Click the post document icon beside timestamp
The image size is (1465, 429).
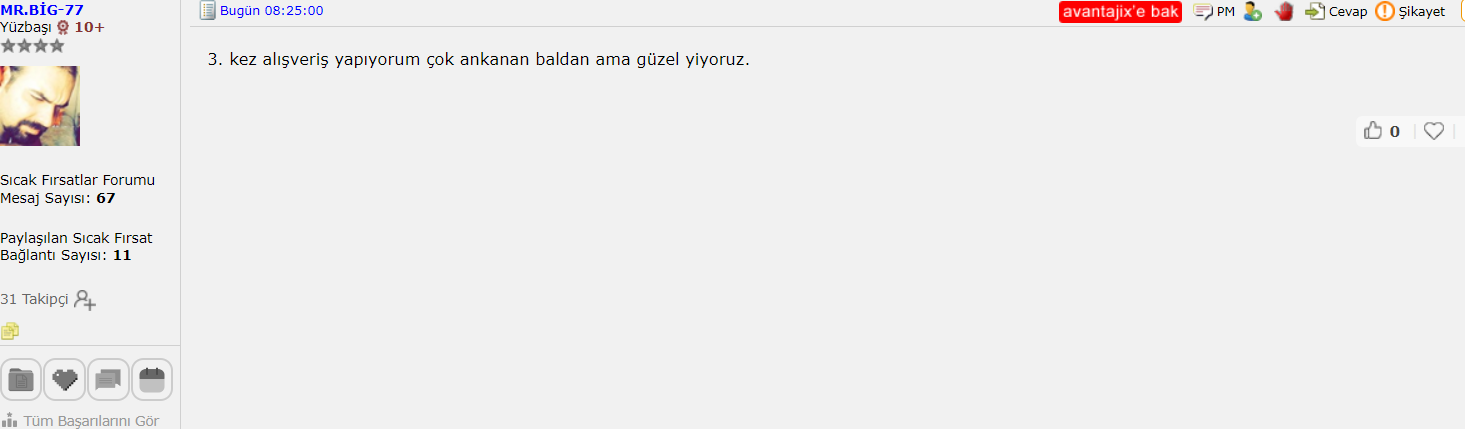point(208,11)
